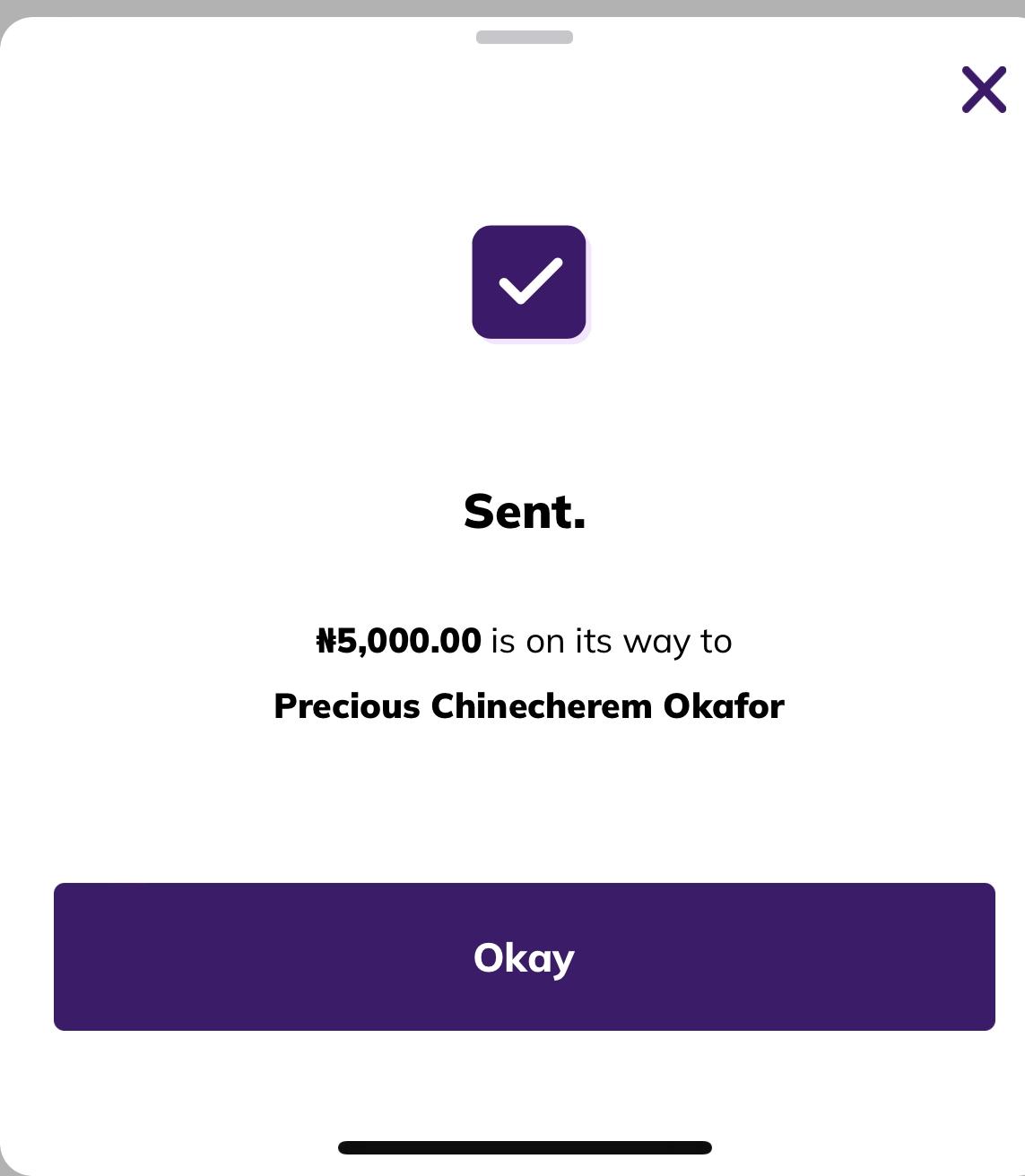Acknowledge the sent message with Okay
Viewport: 1025px width, 1176px height.
(525, 957)
